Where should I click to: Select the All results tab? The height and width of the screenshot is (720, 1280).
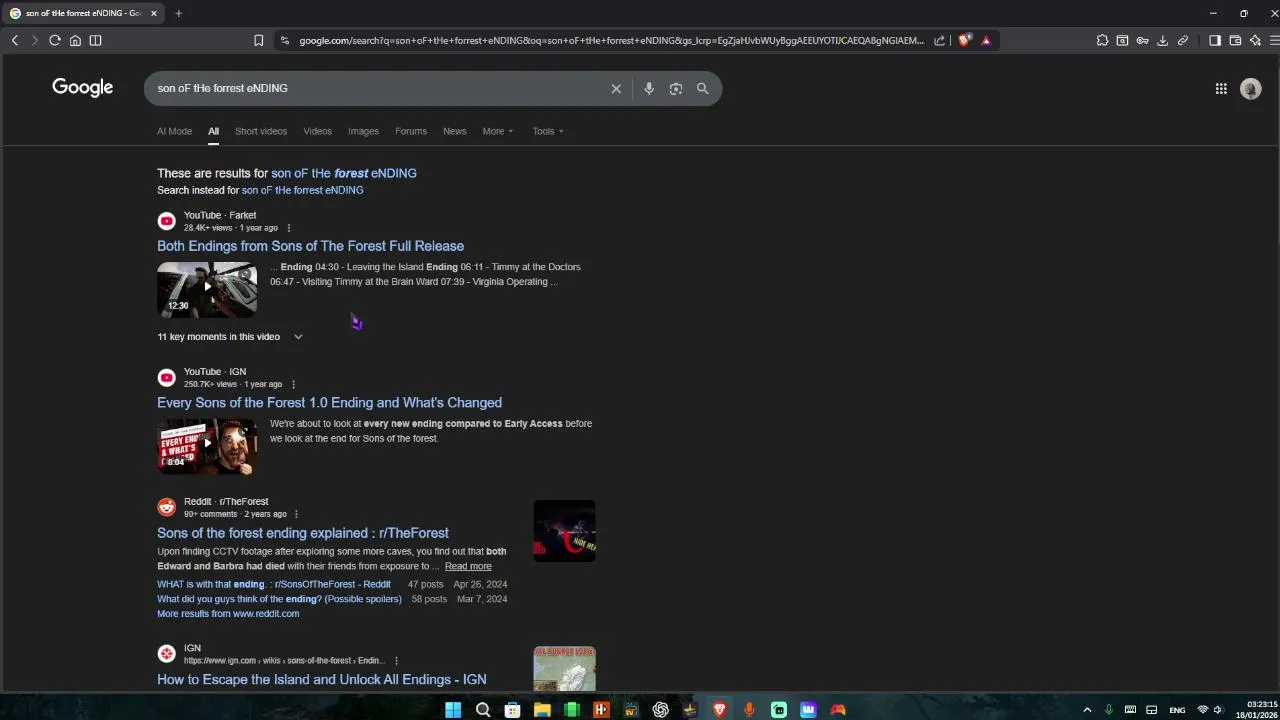click(213, 131)
